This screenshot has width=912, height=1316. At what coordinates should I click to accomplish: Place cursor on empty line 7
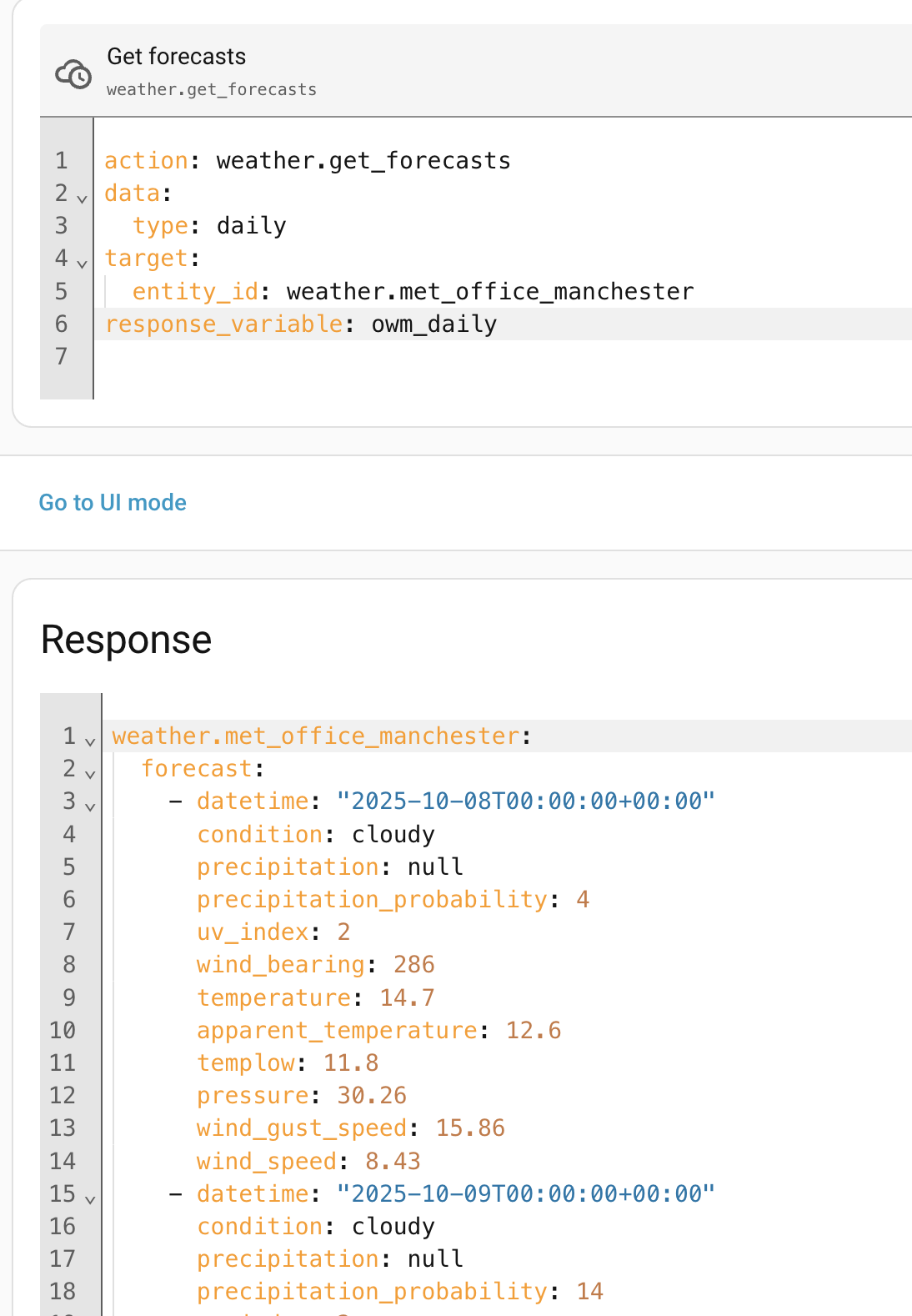(333, 357)
